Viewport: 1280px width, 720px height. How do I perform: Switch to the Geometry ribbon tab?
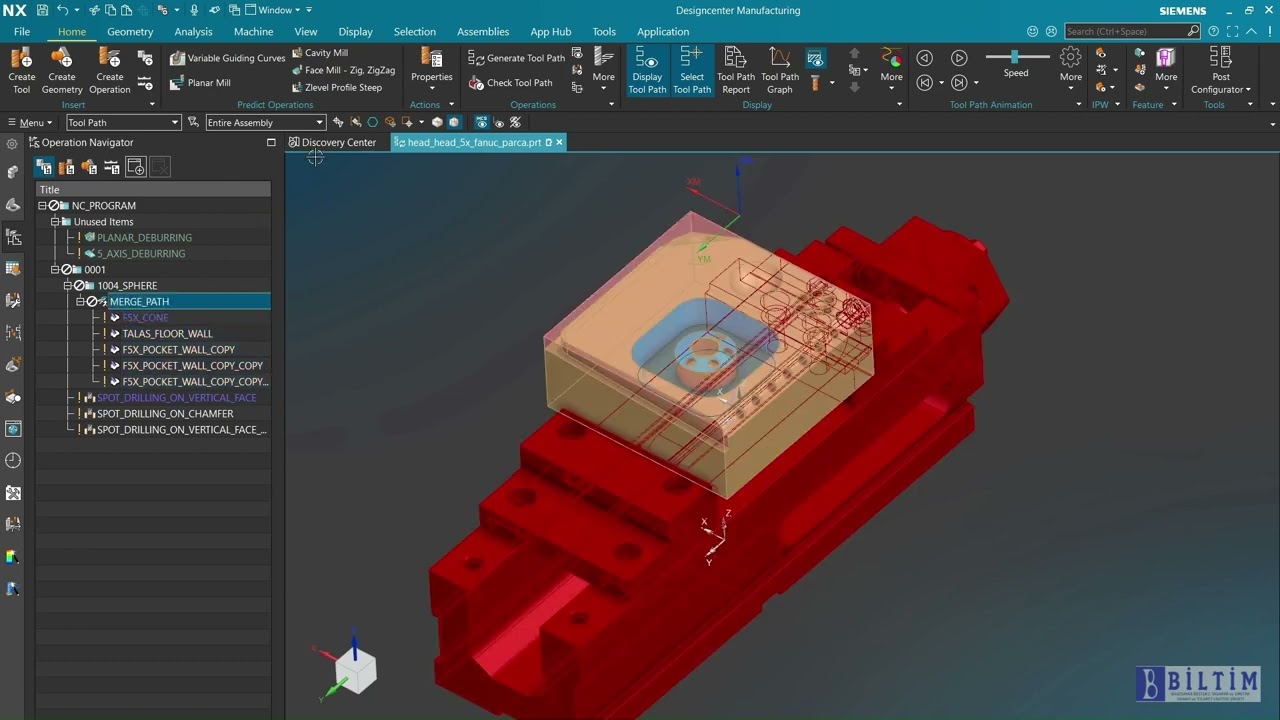(x=130, y=32)
